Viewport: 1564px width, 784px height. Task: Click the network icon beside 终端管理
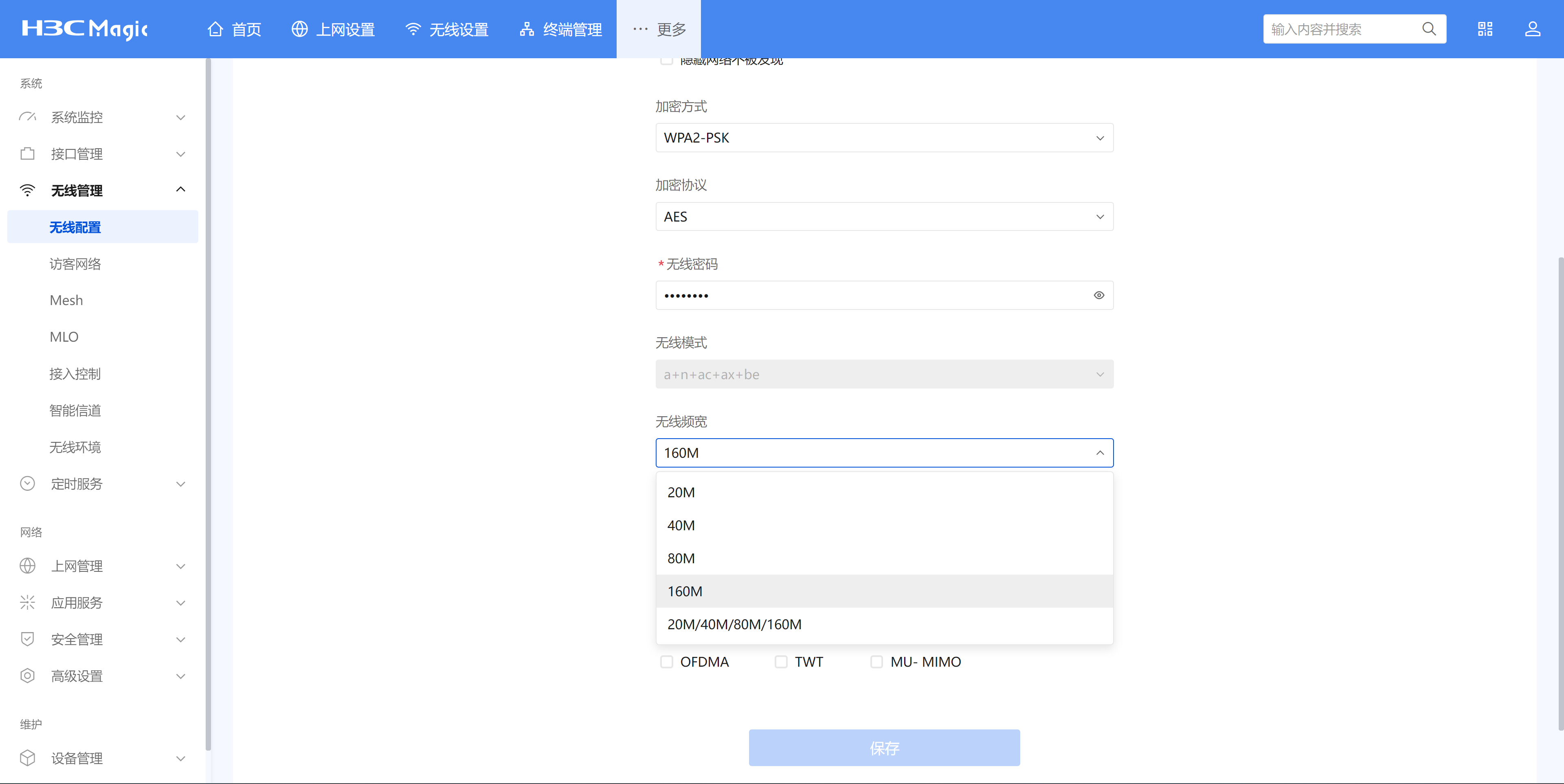click(x=526, y=29)
